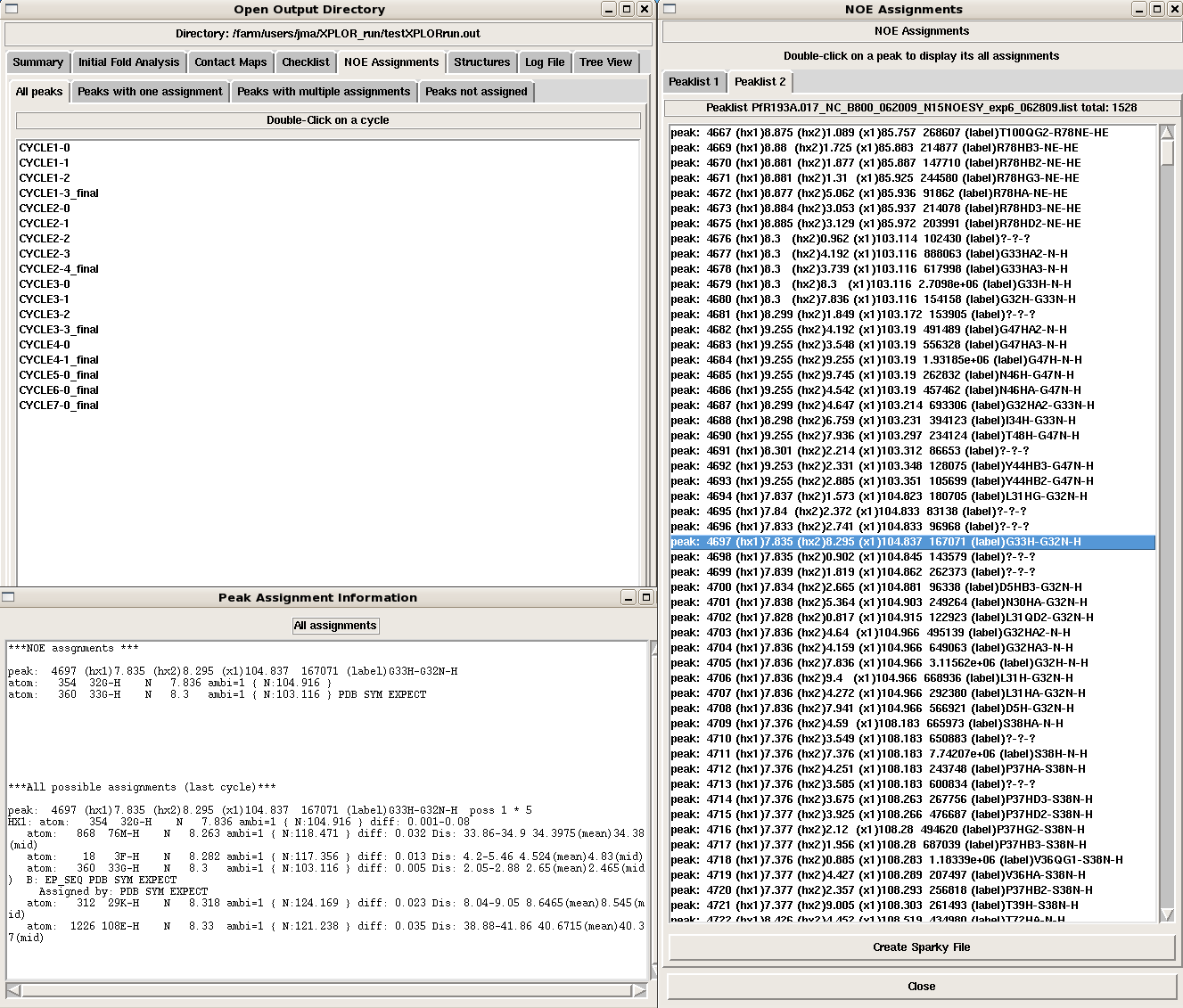Open window menu icon of Open Output Directory
Screen dimensions: 1183x1008
click(x=10, y=9)
